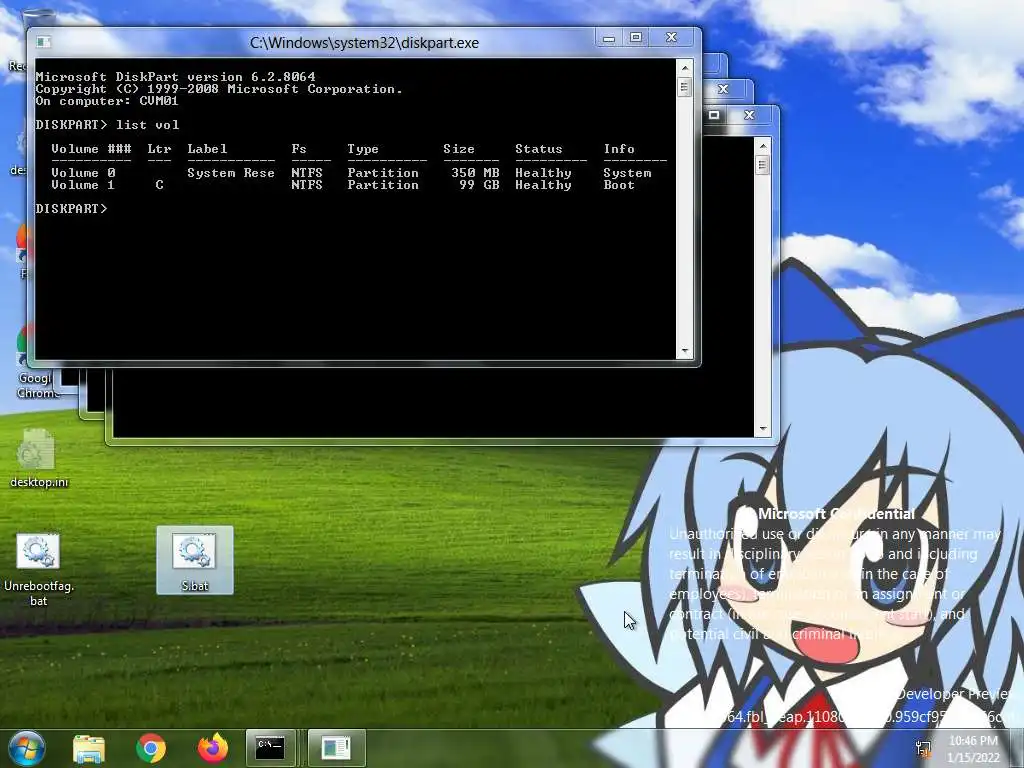Screen dimensions: 1024x768
Task: Select the desktop.ini file icon
Action: click(x=39, y=458)
